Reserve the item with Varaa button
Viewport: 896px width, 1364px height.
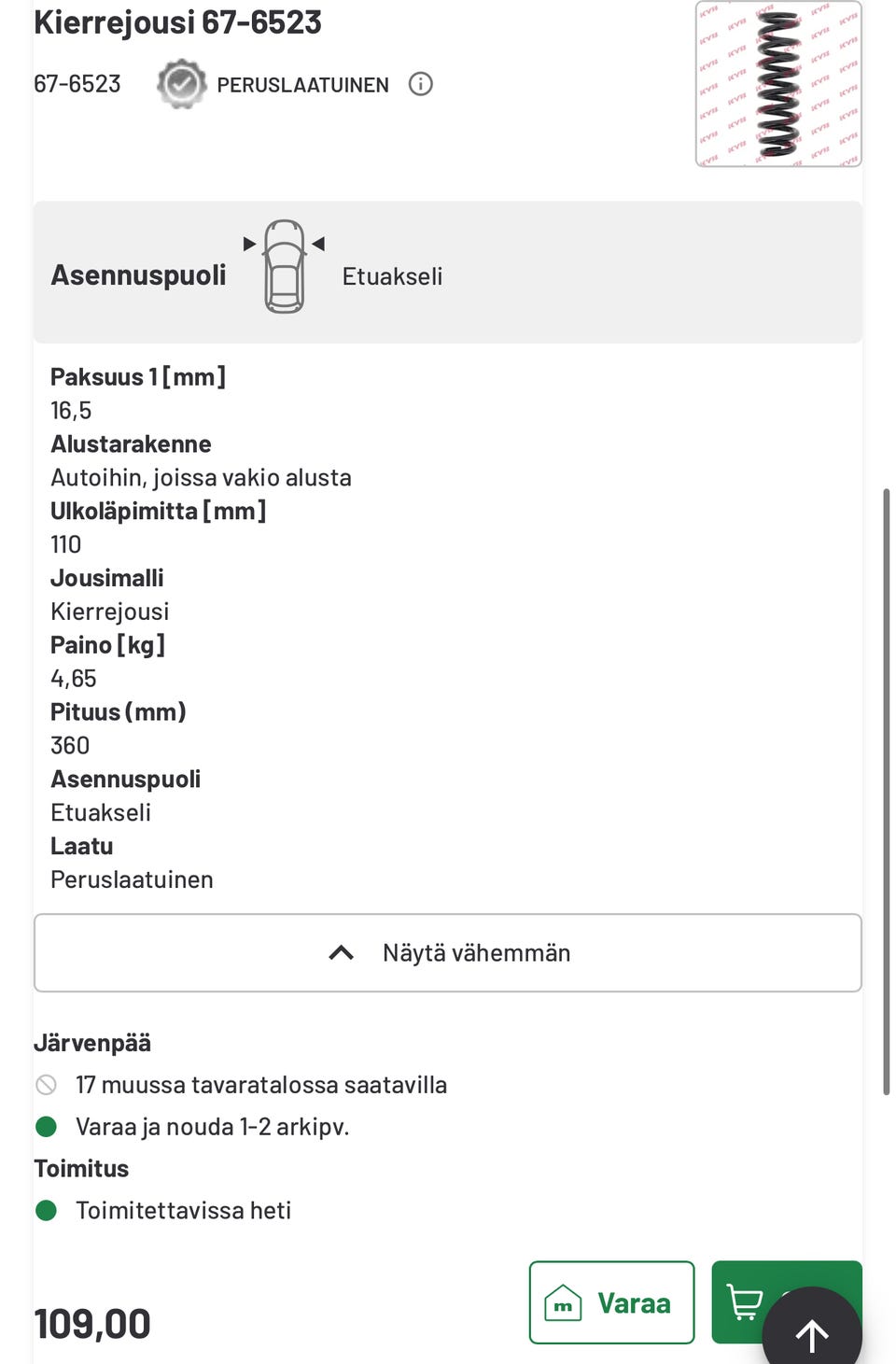pyautogui.click(x=611, y=1302)
